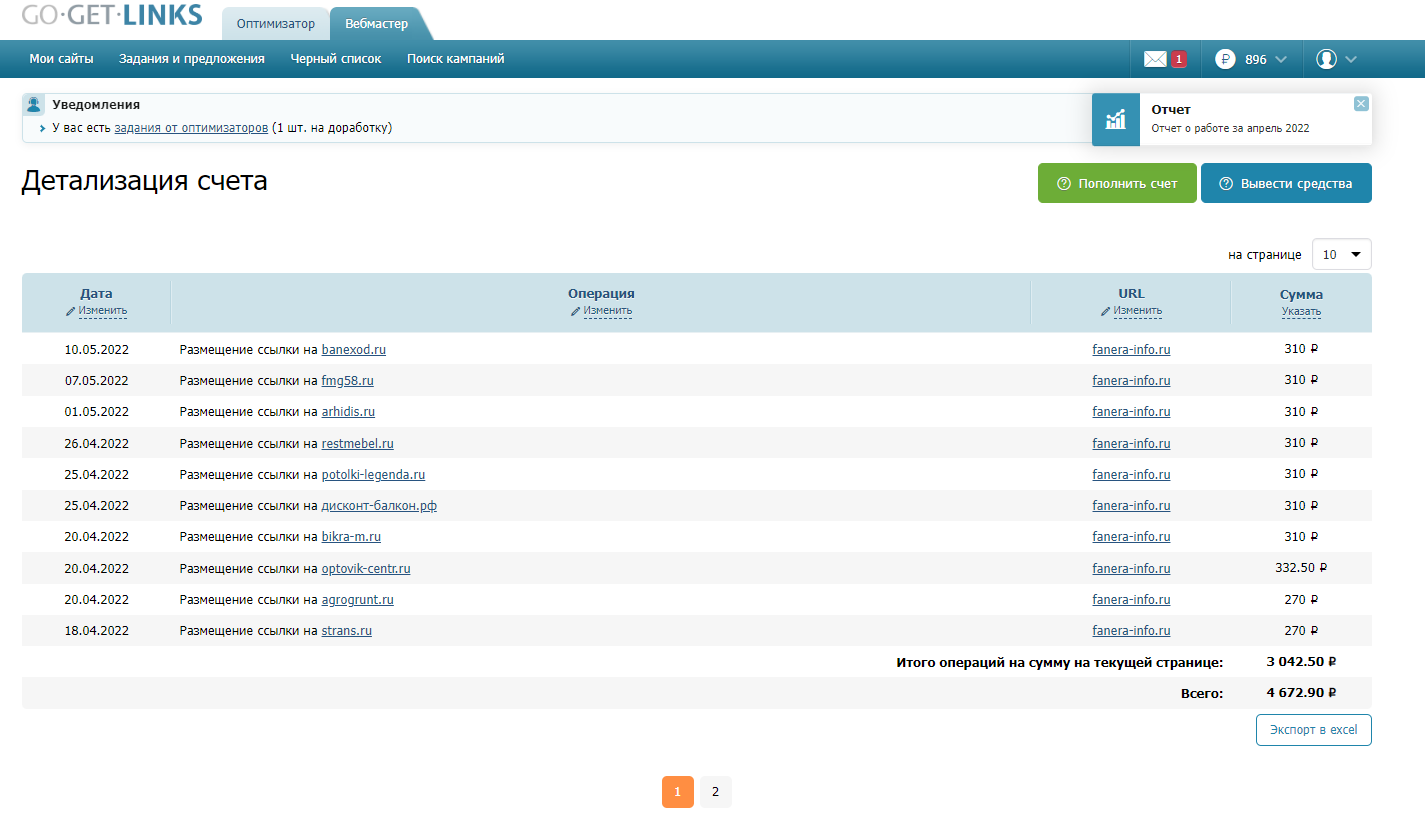
Task: Open the bikra-m.ru link
Action: [351, 537]
